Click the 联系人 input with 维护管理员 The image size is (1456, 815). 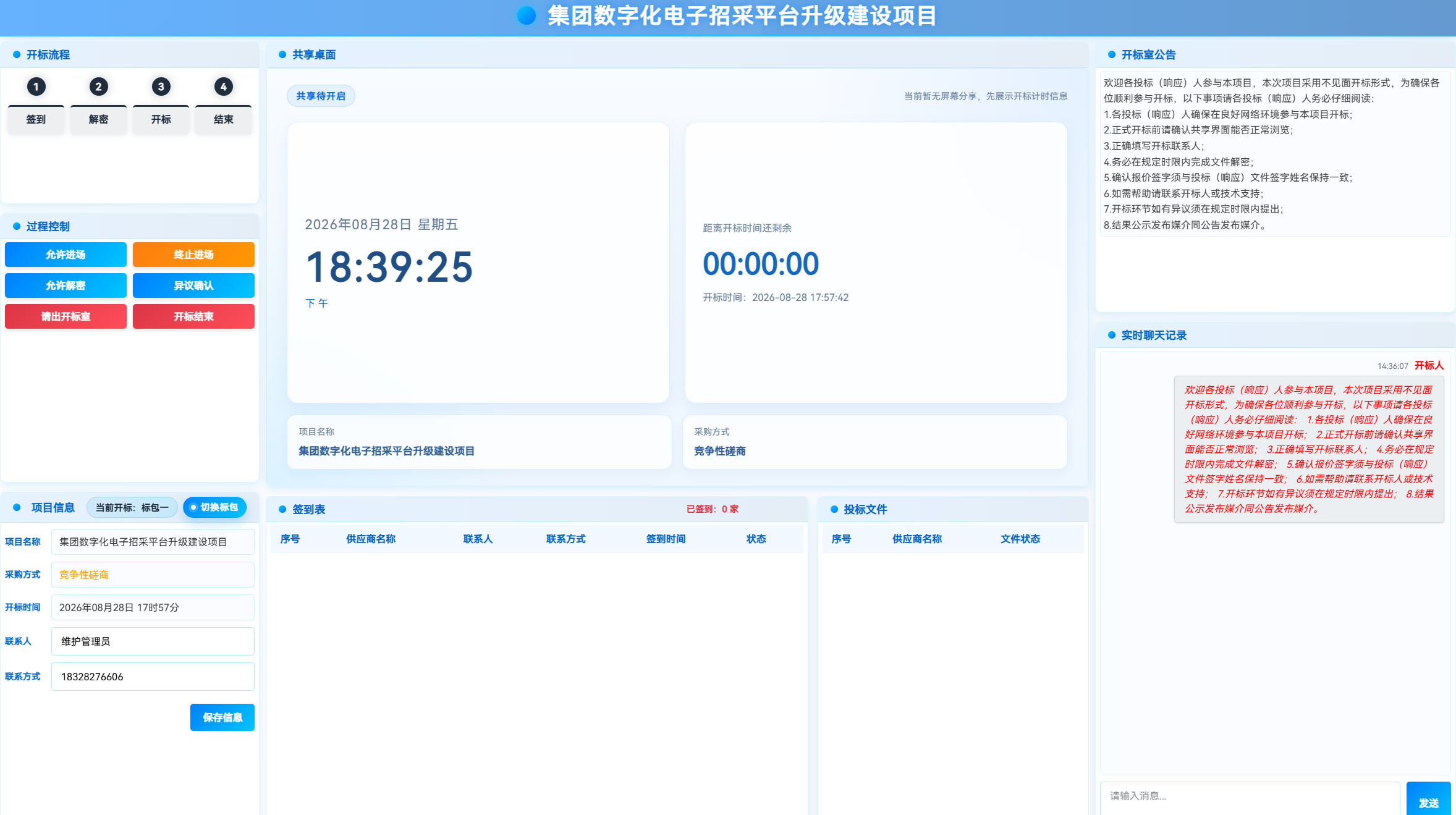[153, 641]
